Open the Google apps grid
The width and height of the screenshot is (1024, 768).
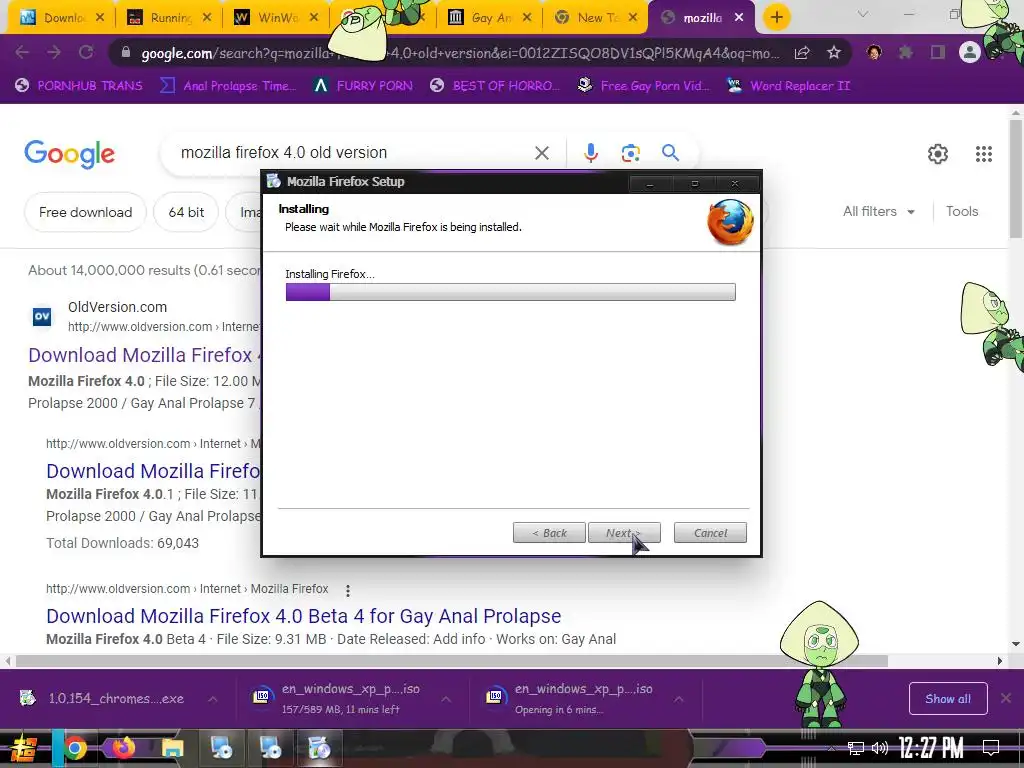click(x=984, y=154)
